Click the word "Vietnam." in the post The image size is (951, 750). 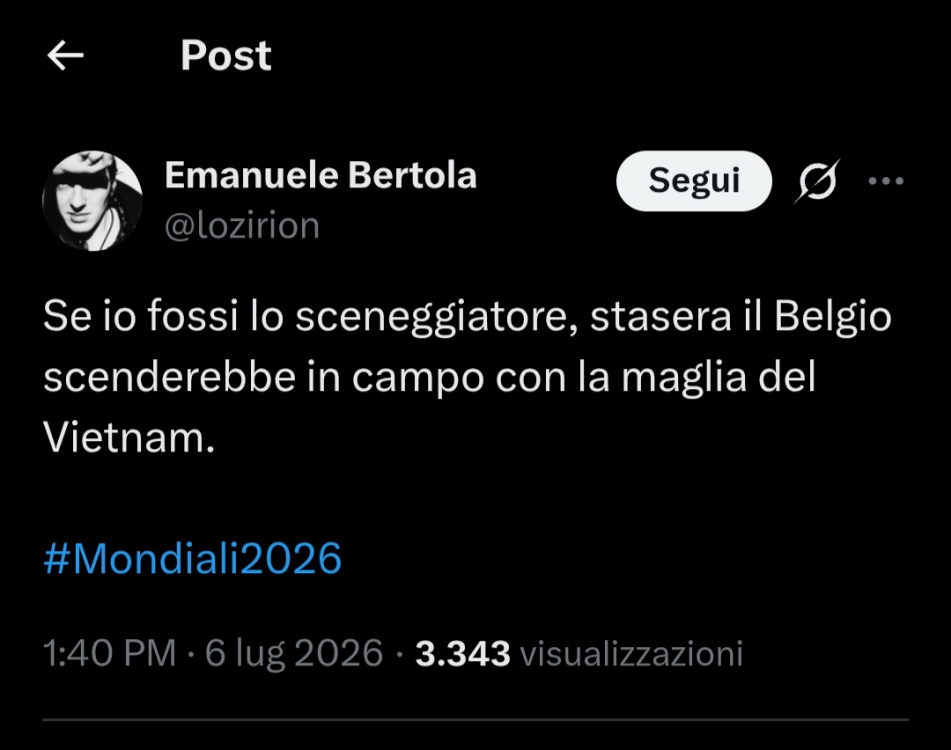129,437
